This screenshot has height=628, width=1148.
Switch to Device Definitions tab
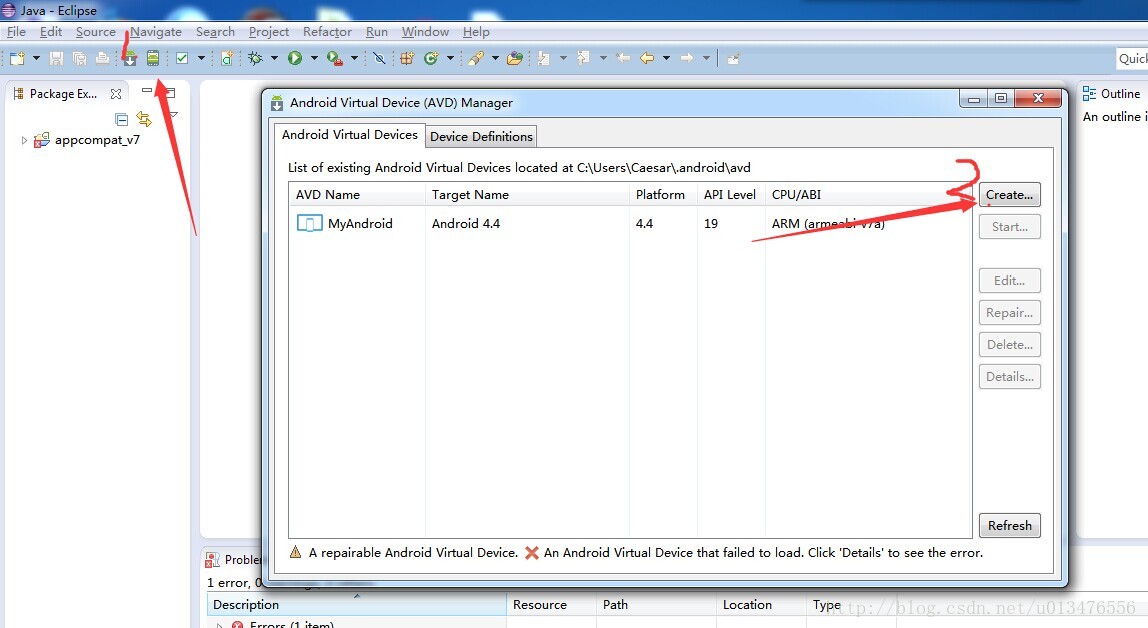click(481, 136)
